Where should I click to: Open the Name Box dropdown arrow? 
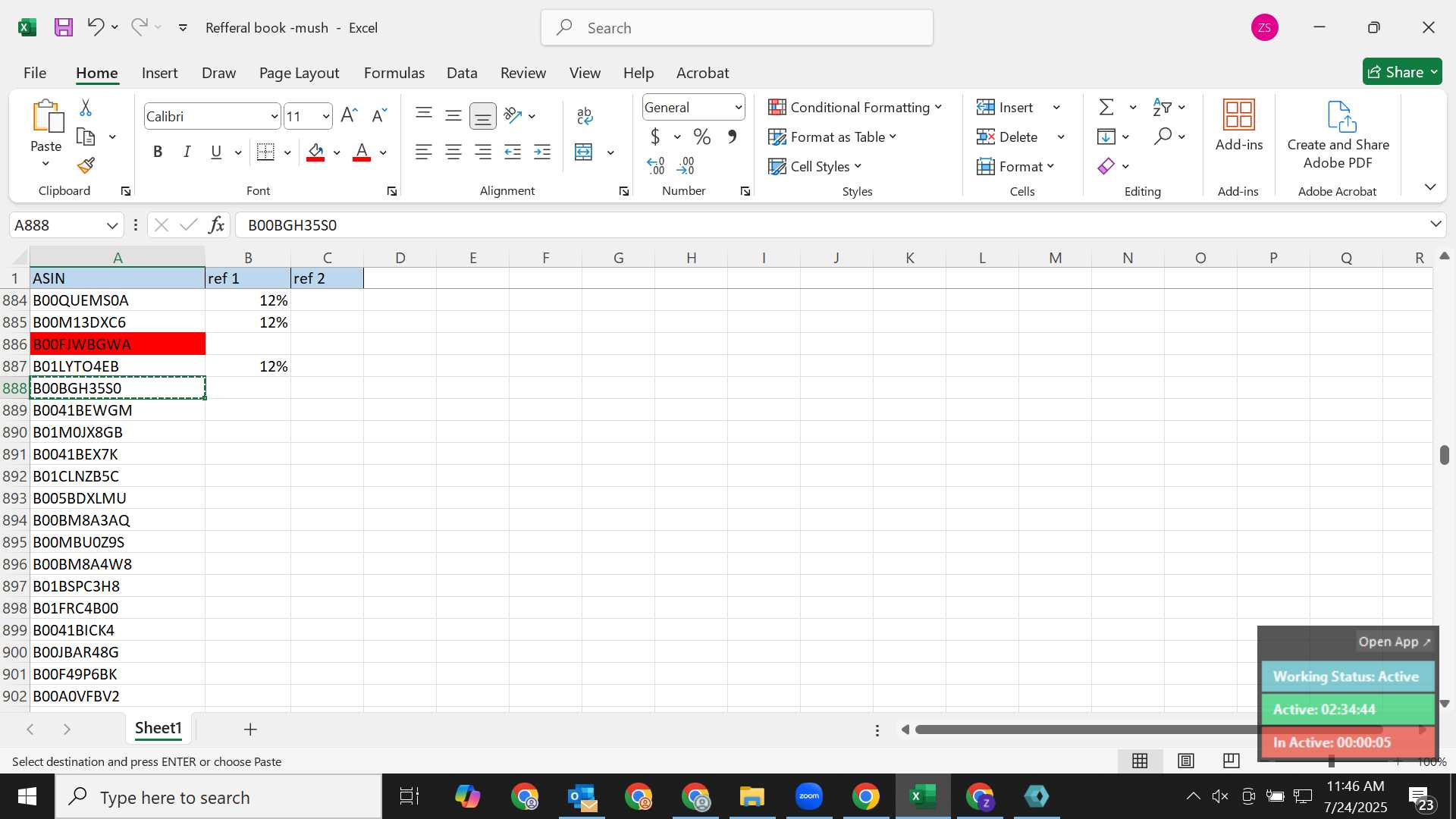pyautogui.click(x=112, y=225)
